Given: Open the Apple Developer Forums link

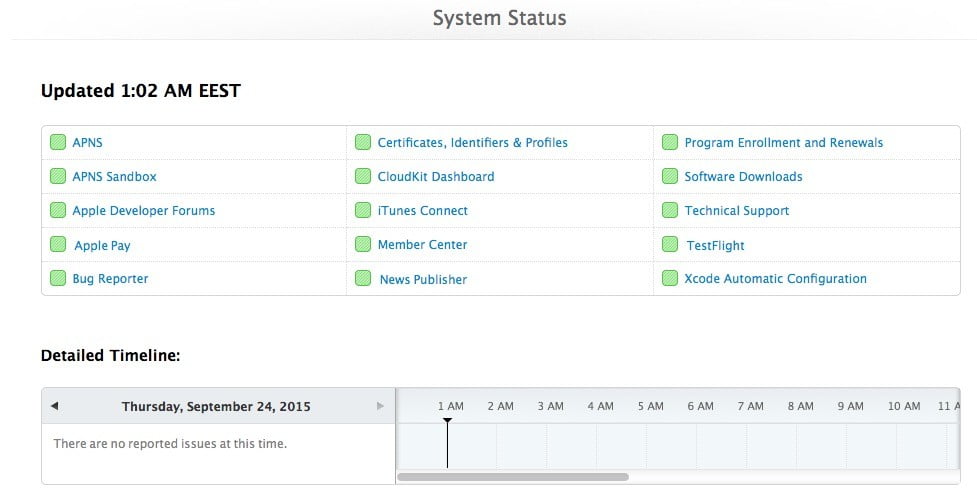Looking at the screenshot, I should (143, 211).
